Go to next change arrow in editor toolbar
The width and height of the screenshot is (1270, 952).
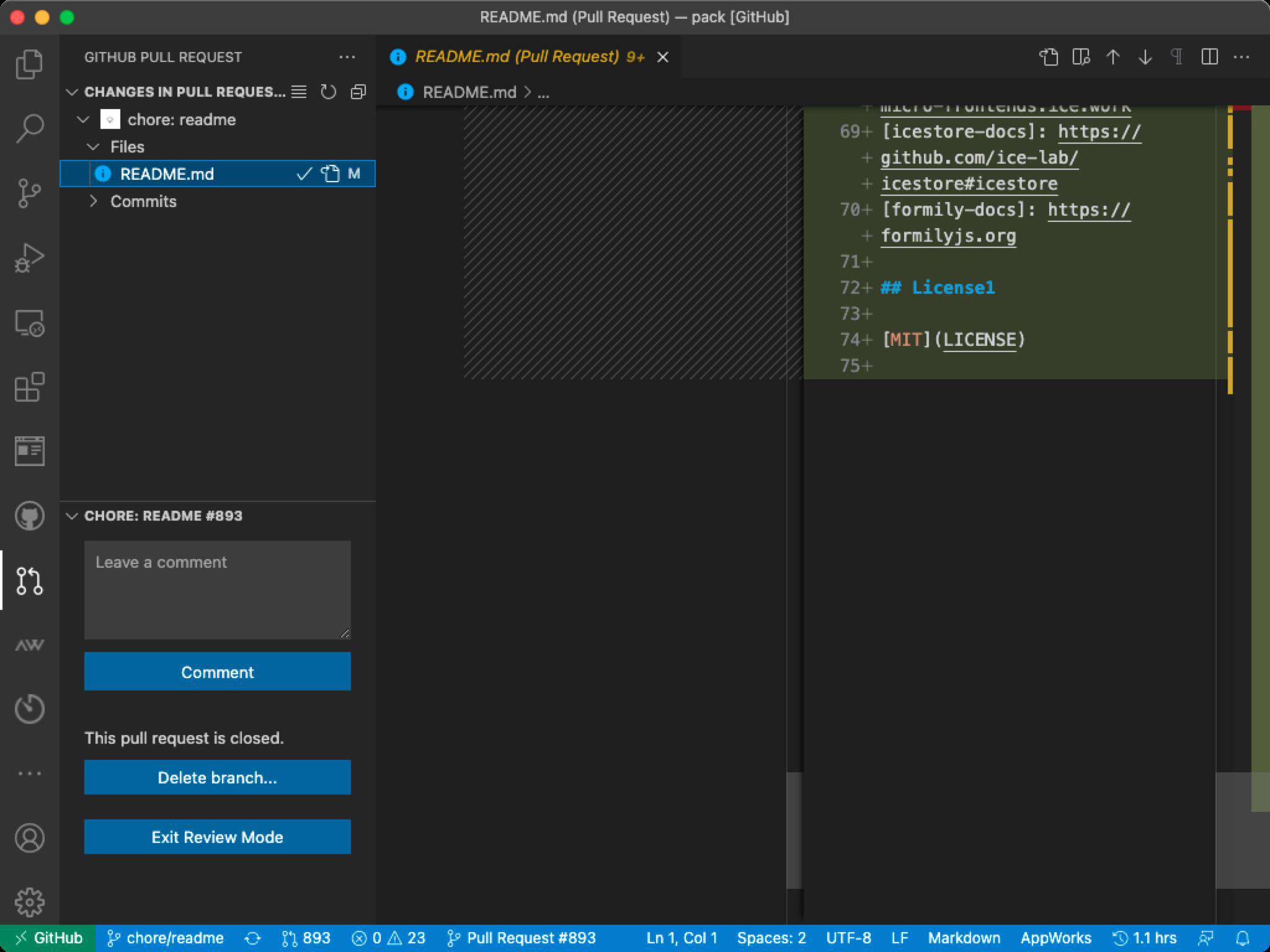[x=1145, y=57]
